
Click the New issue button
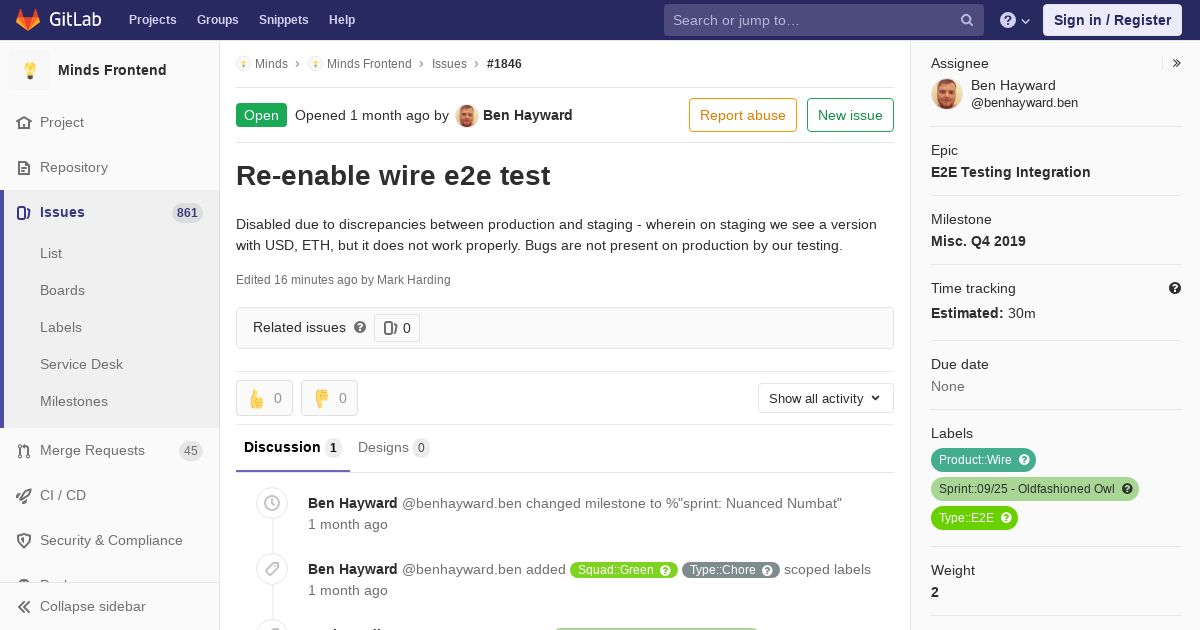(x=850, y=115)
